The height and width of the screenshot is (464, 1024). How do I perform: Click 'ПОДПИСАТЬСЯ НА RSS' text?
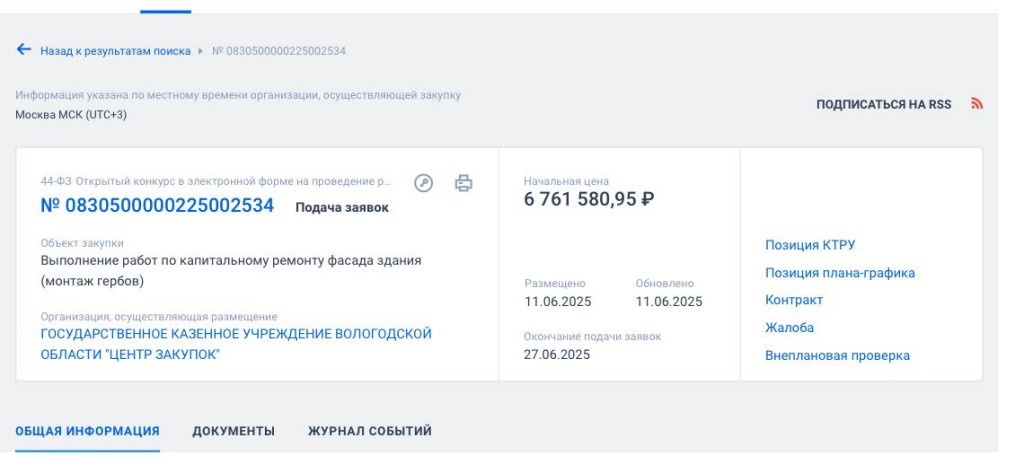(x=883, y=105)
